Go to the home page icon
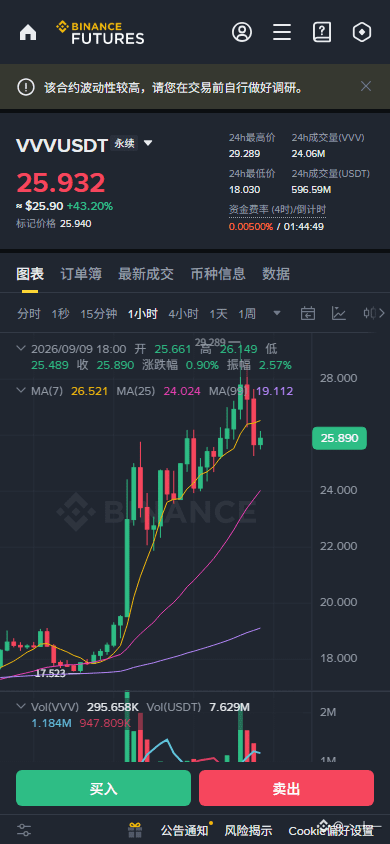This screenshot has width=390, height=844. click(28, 33)
